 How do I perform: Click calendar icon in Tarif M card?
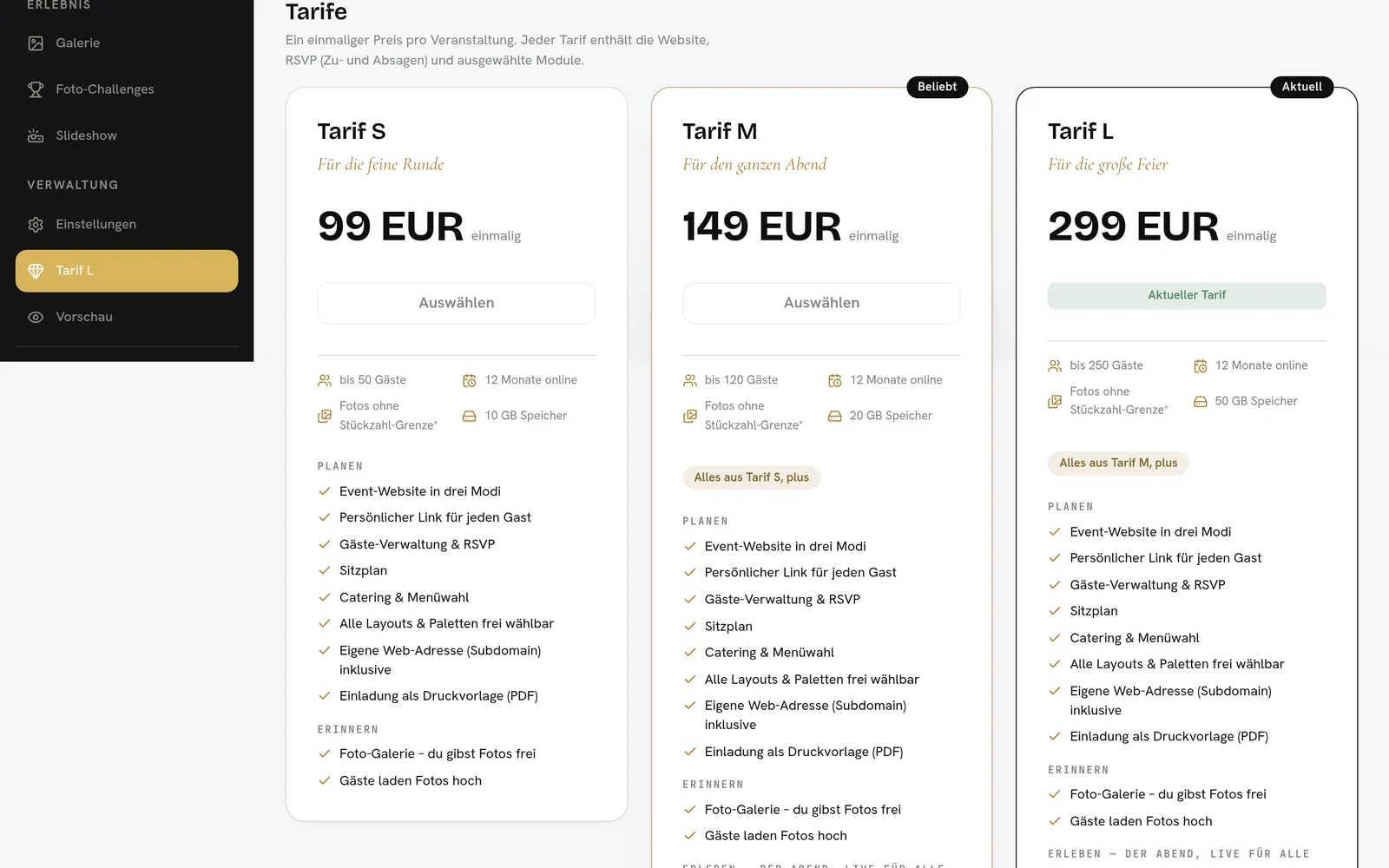pos(835,380)
